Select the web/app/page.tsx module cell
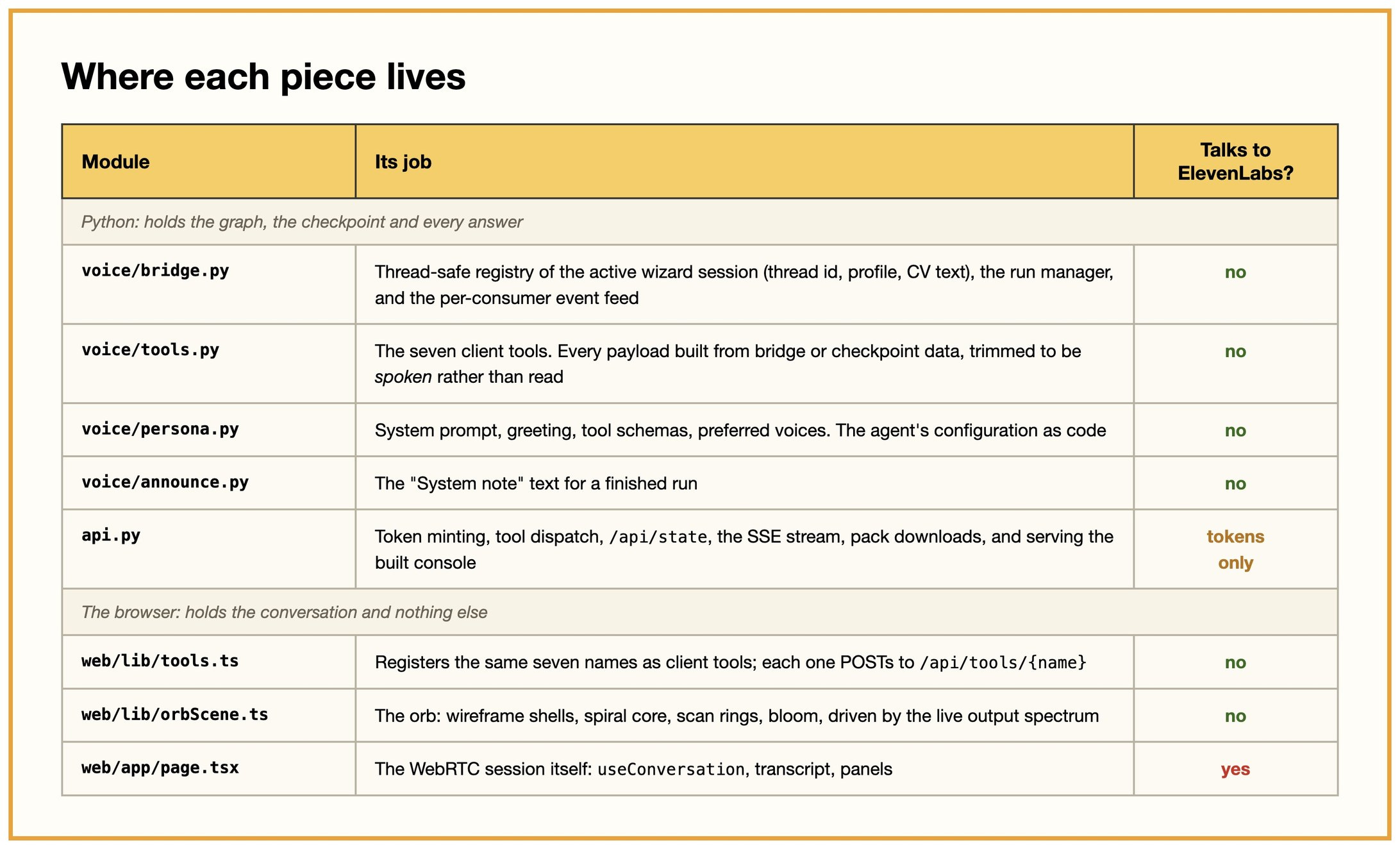The width and height of the screenshot is (1400, 849). (x=209, y=769)
